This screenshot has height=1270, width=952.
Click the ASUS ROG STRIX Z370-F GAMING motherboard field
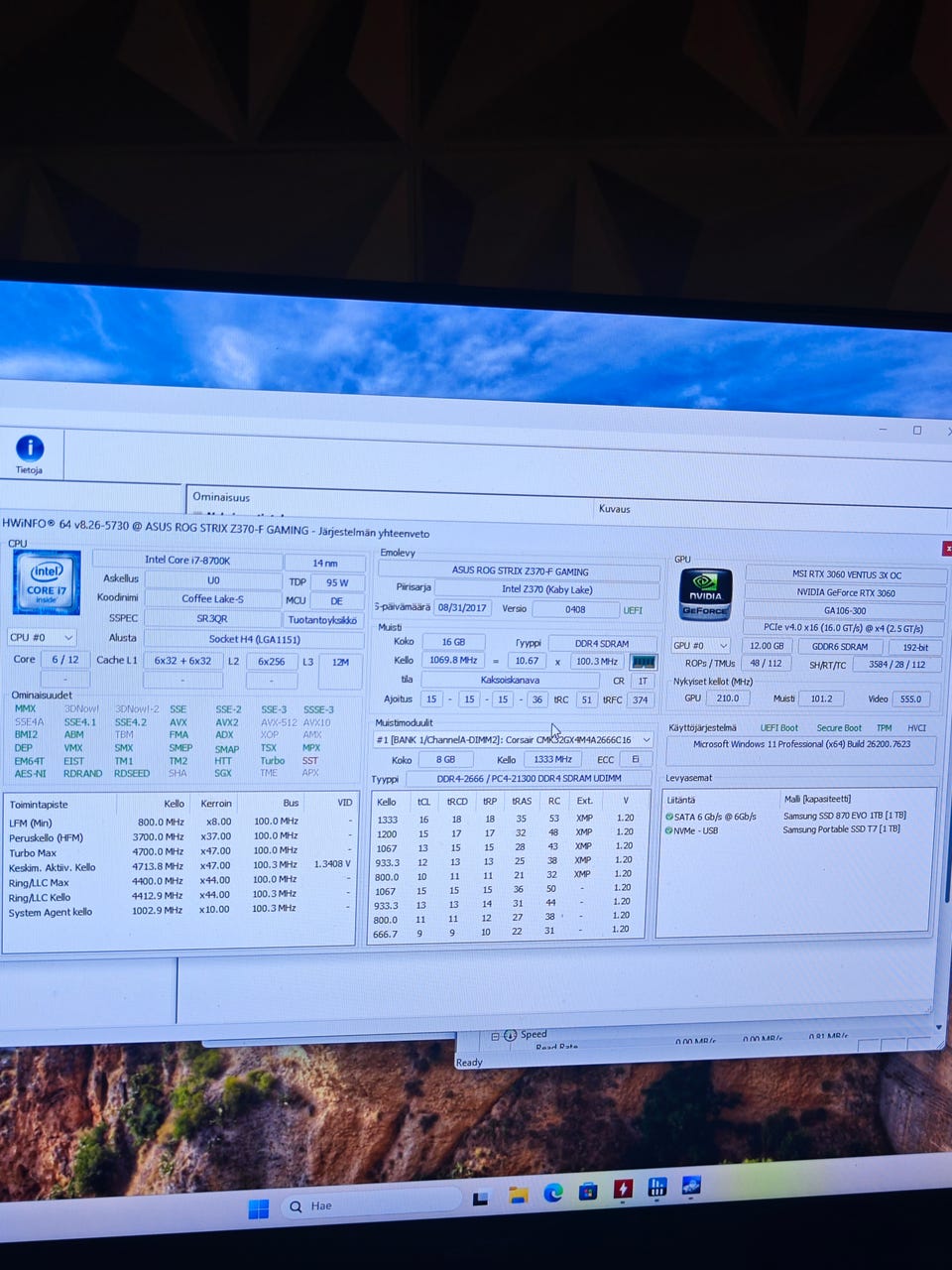pyautogui.click(x=520, y=571)
